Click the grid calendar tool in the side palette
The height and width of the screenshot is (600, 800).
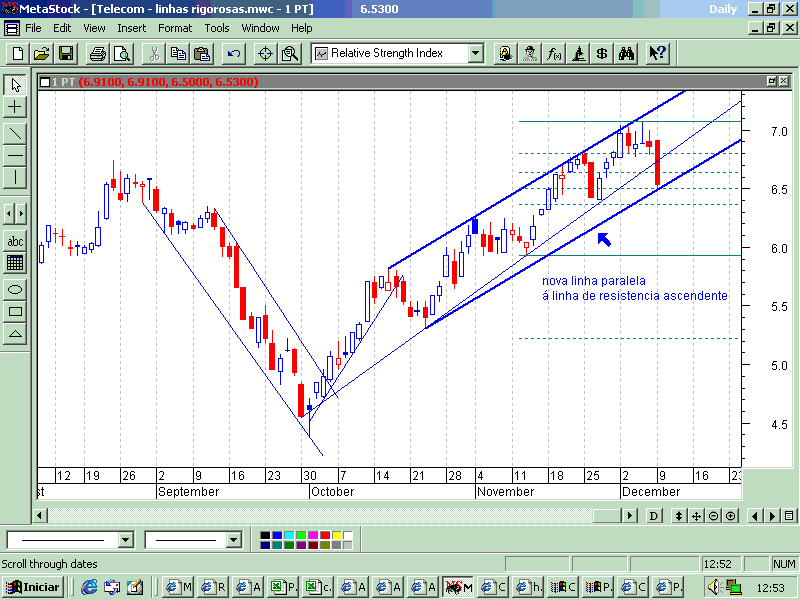point(15,263)
